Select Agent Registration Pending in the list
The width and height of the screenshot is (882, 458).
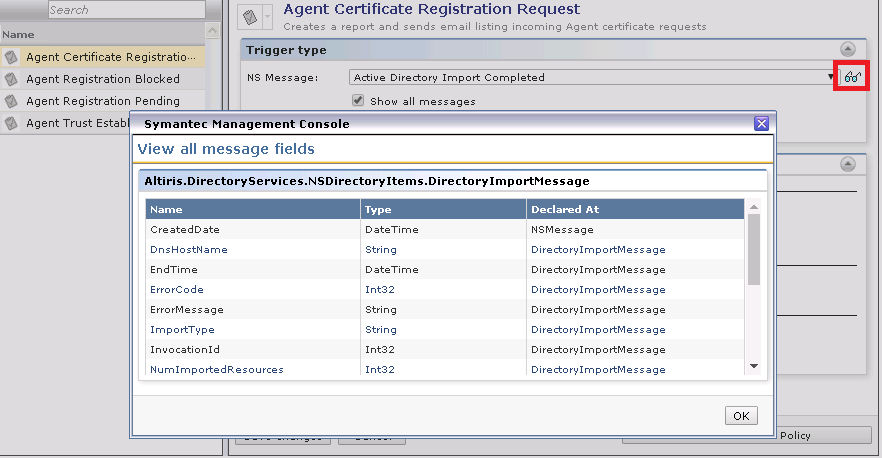(x=103, y=101)
